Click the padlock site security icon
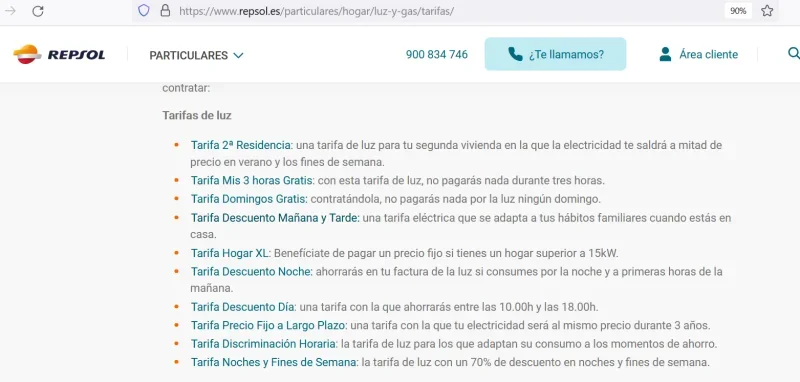The image size is (800, 382). click(165, 11)
